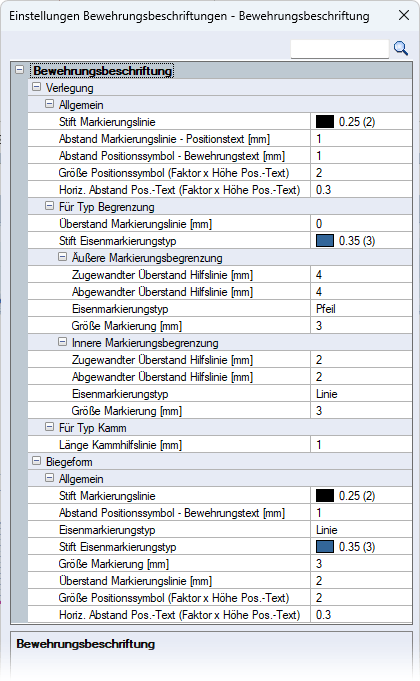Select the Pfeil Eisenmarkierungstyp value
The image size is (420, 681).
coord(361,309)
